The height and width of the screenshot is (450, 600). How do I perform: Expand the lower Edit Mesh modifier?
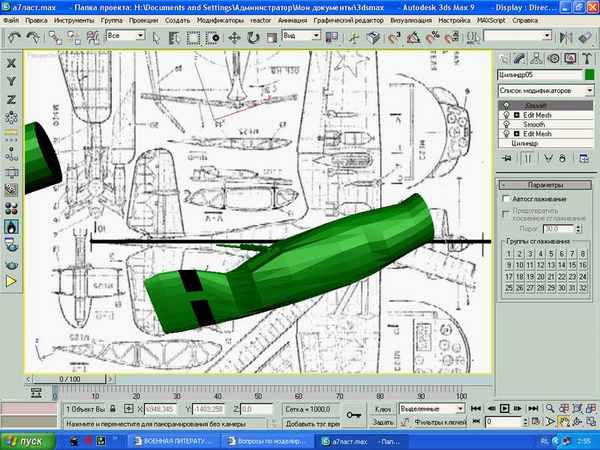tap(517, 134)
